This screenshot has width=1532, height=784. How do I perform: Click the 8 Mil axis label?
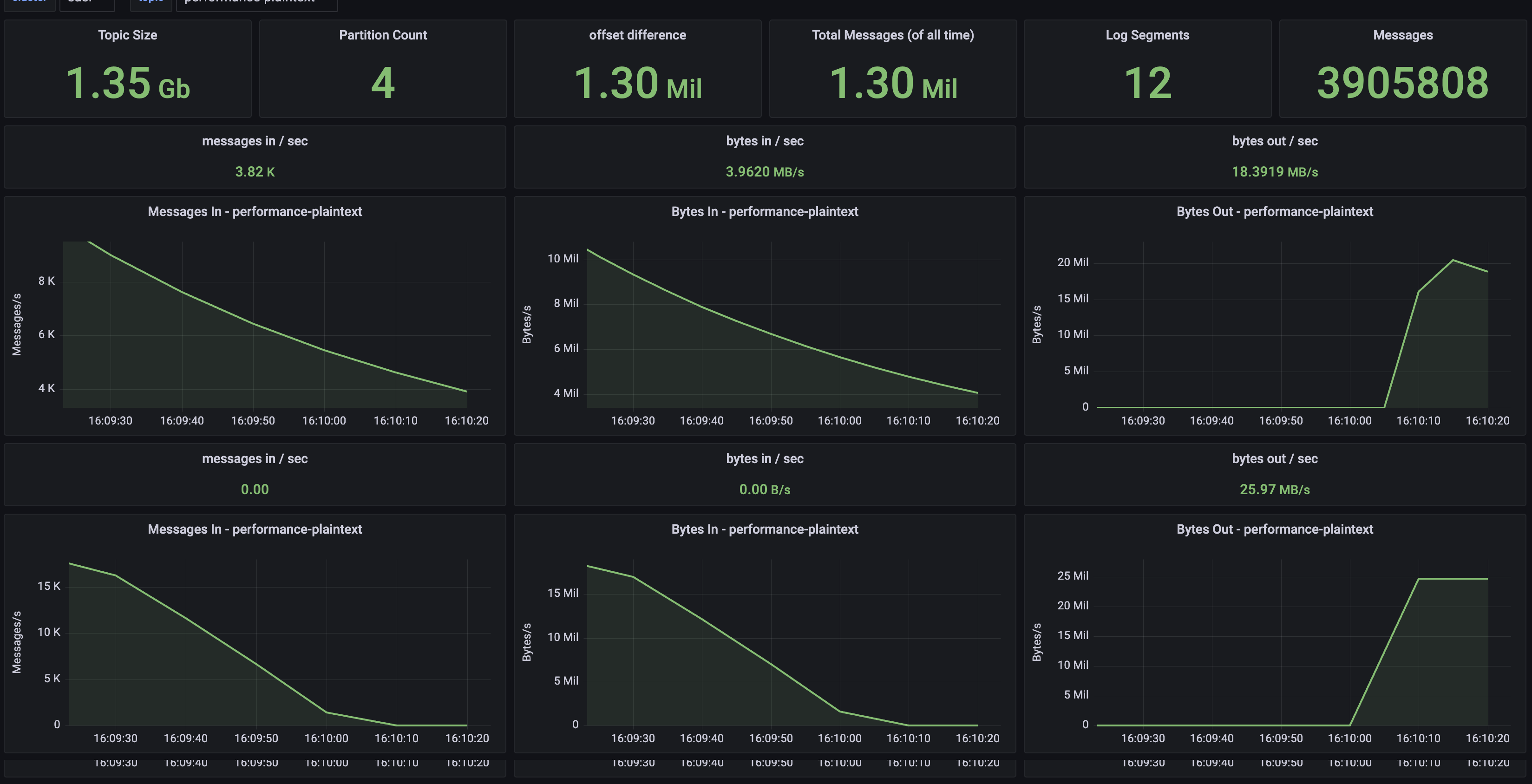566,303
